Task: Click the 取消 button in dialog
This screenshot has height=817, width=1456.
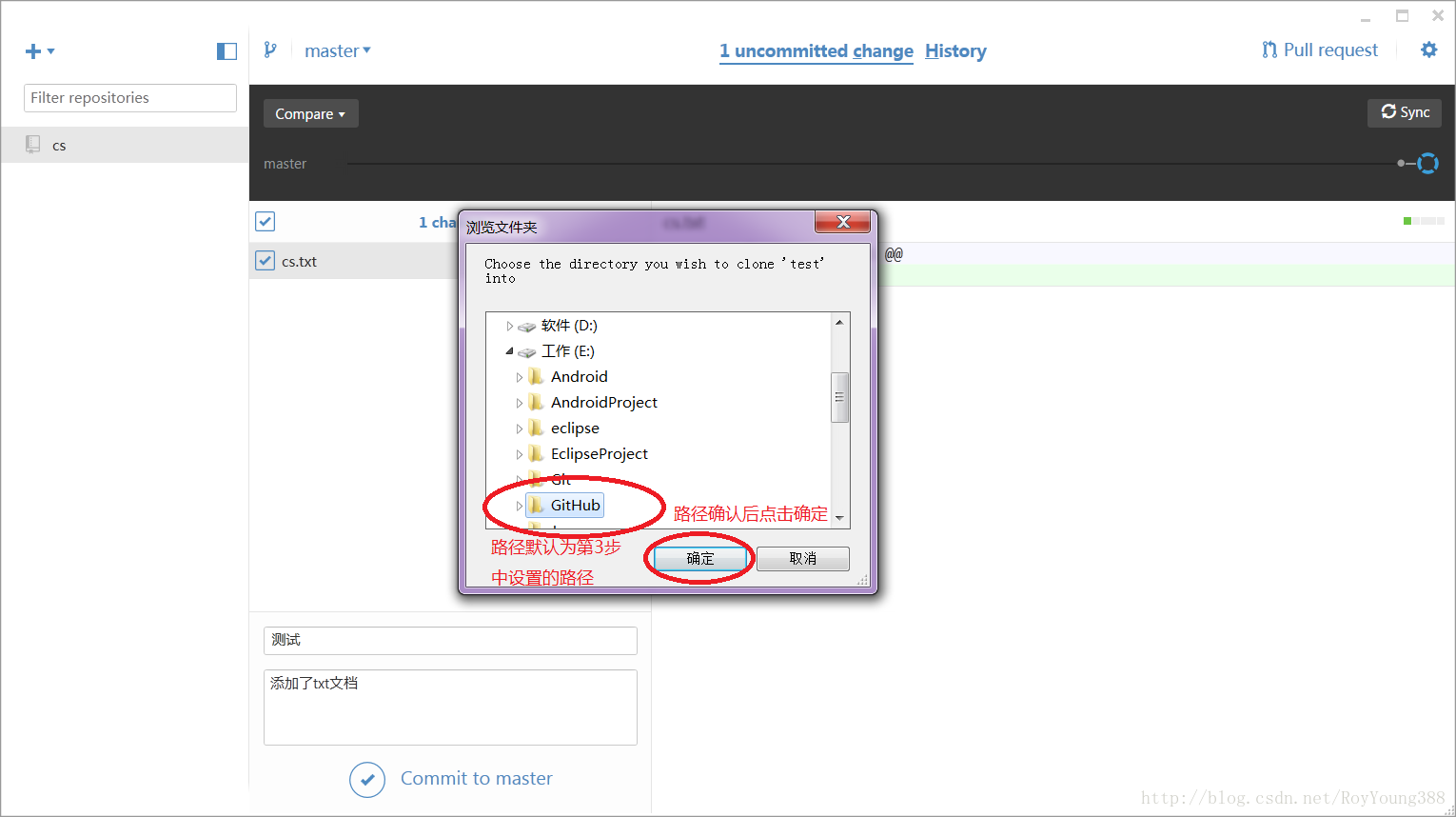Action: (803, 559)
